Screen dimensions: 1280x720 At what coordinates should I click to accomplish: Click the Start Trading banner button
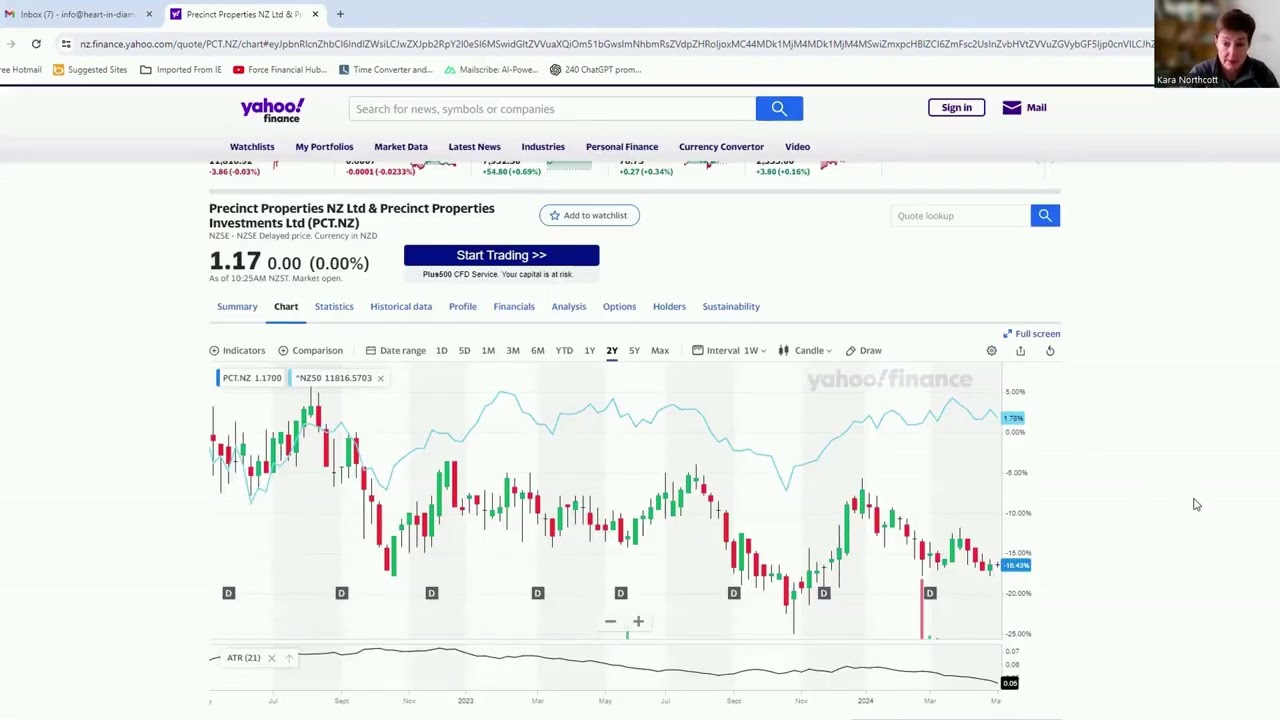coord(501,256)
